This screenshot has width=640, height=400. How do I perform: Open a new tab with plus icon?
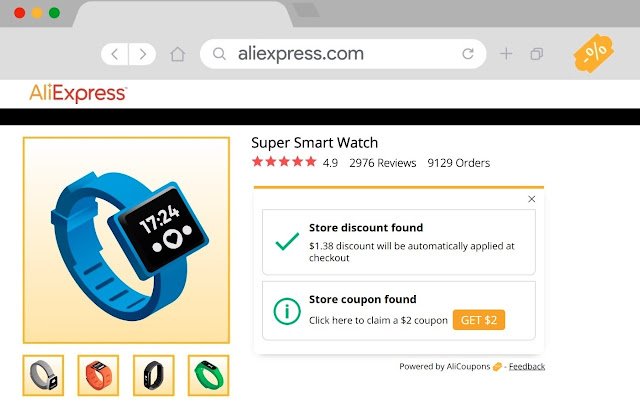tap(506, 54)
